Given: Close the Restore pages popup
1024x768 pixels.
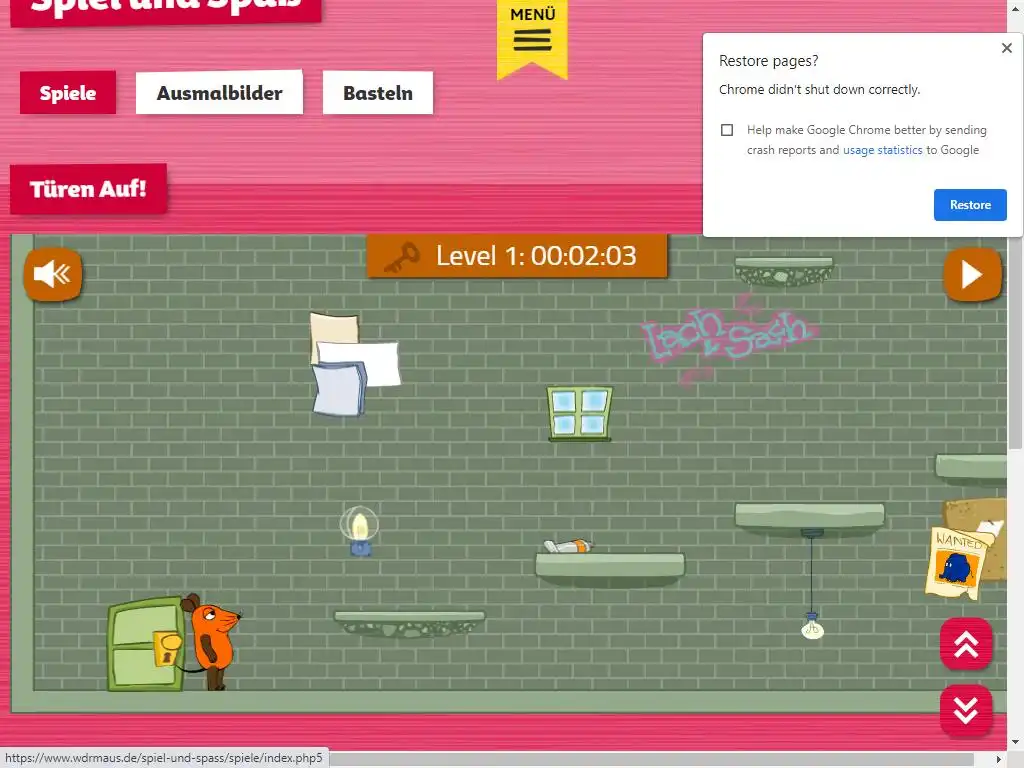Looking at the screenshot, I should [1006, 48].
